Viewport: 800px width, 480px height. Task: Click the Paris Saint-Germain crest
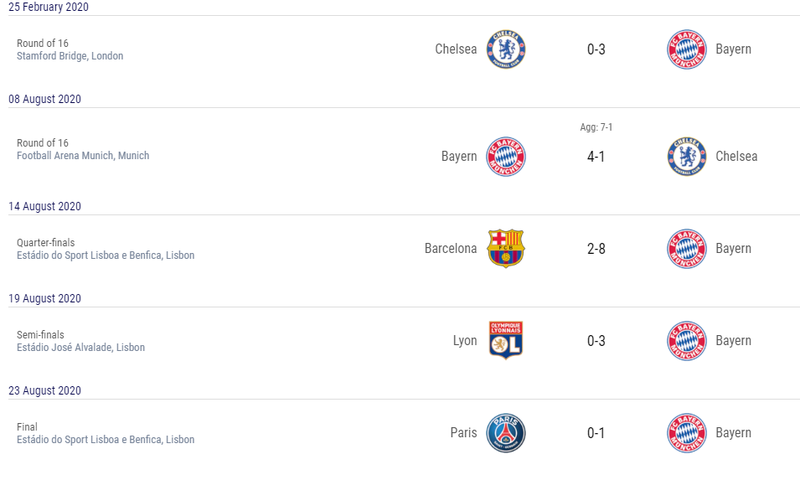pos(506,433)
